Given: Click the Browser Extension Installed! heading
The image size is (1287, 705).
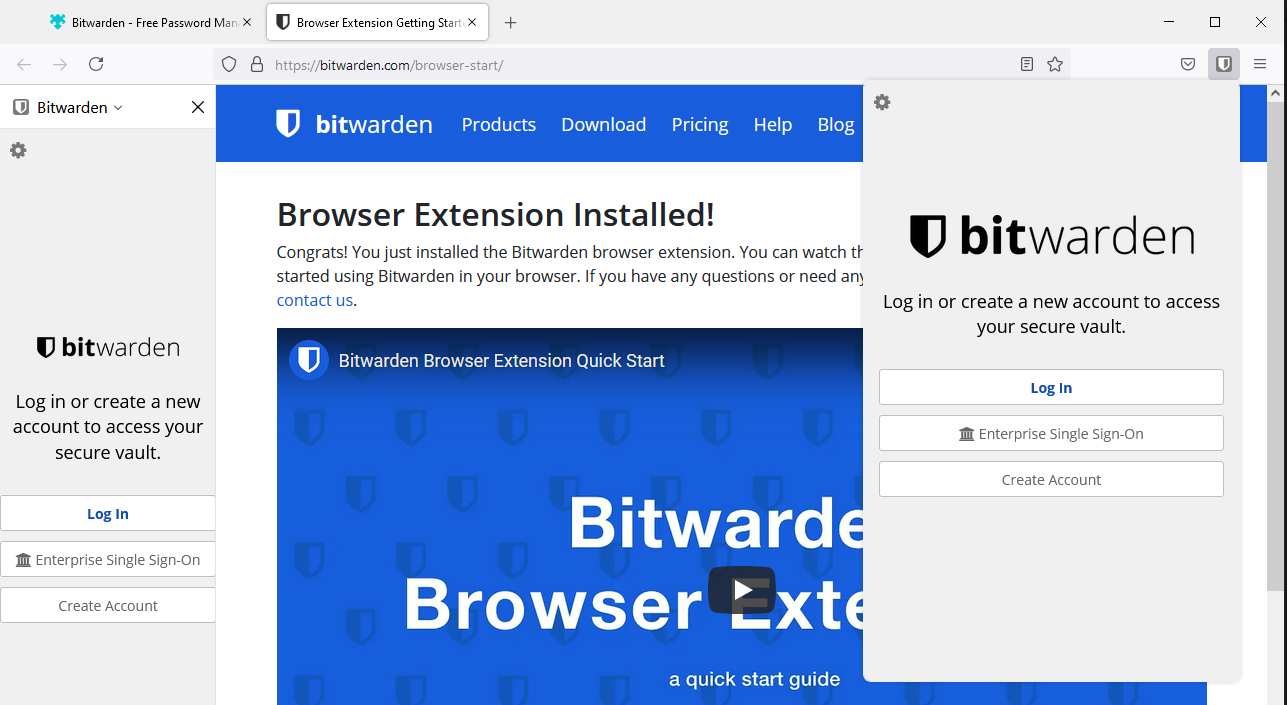Looking at the screenshot, I should click(496, 215).
